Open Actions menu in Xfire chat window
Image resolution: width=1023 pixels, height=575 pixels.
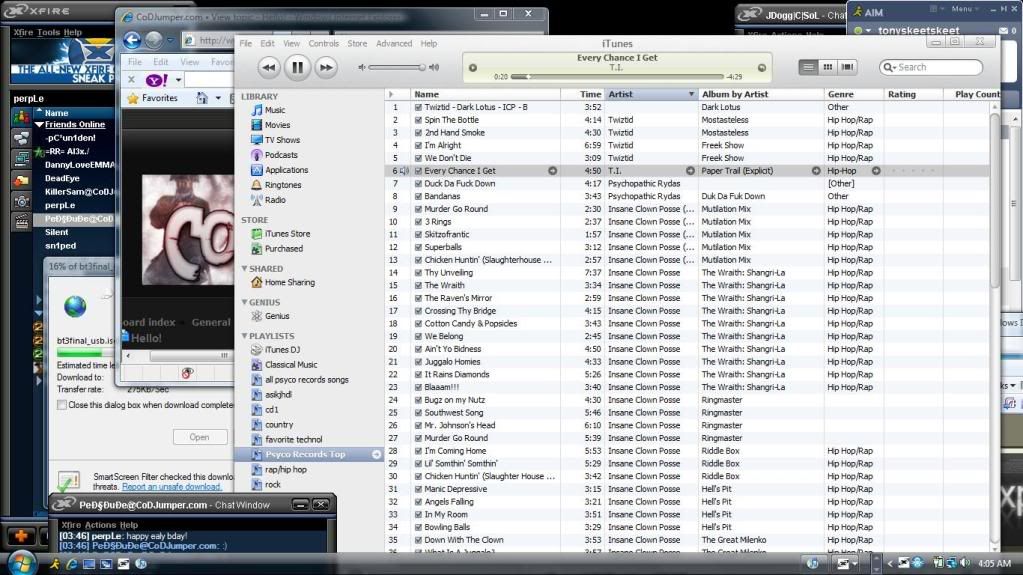(x=100, y=525)
